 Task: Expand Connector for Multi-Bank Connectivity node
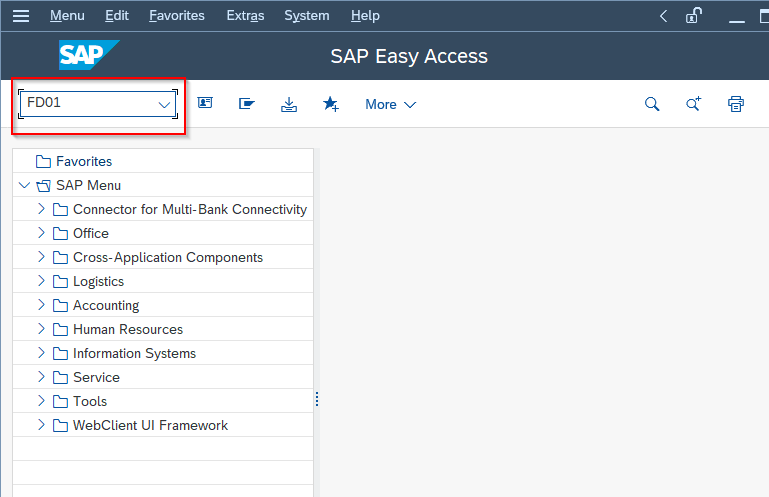pyautogui.click(x=41, y=209)
